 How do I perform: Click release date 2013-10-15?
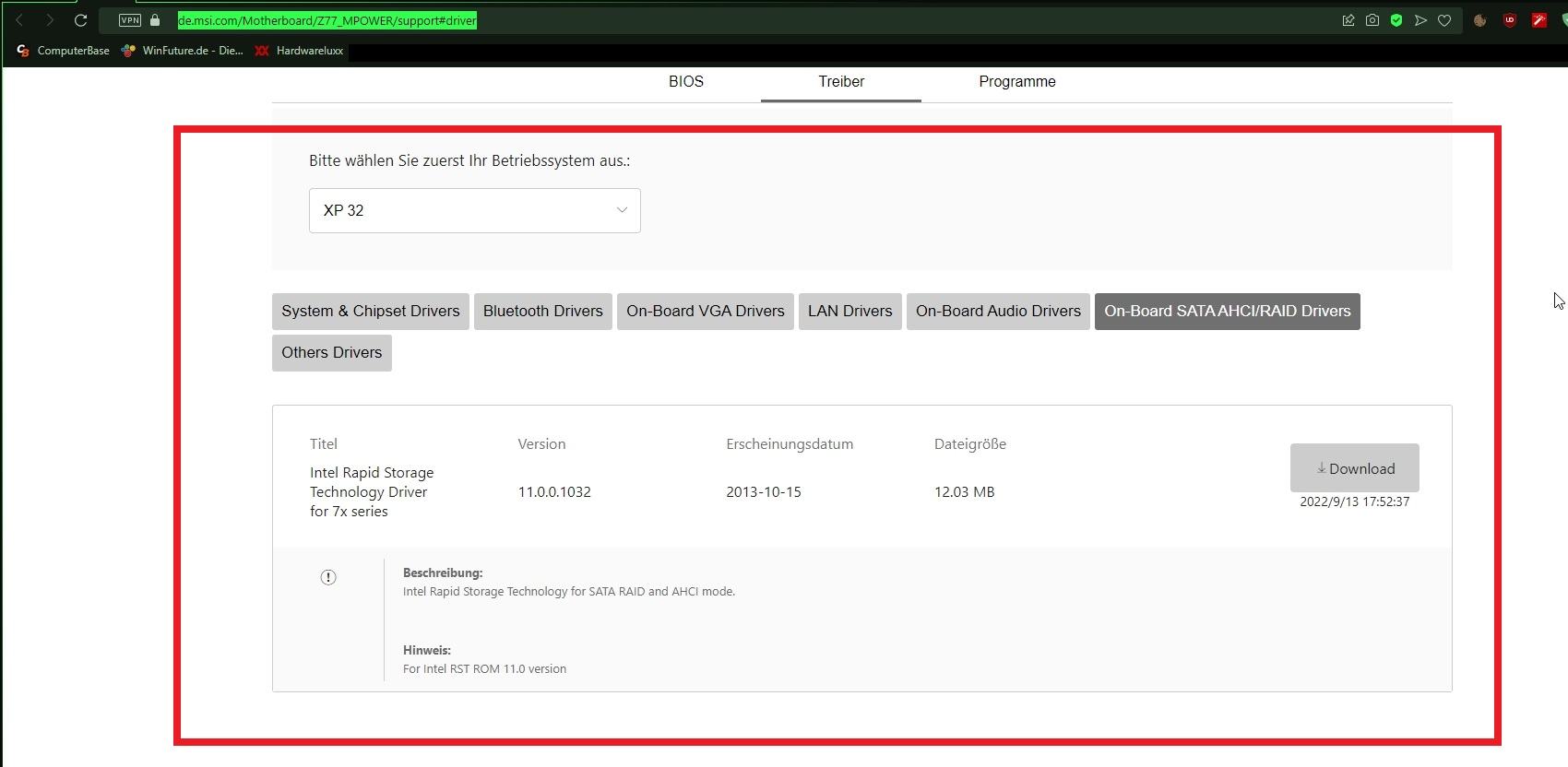click(x=764, y=492)
